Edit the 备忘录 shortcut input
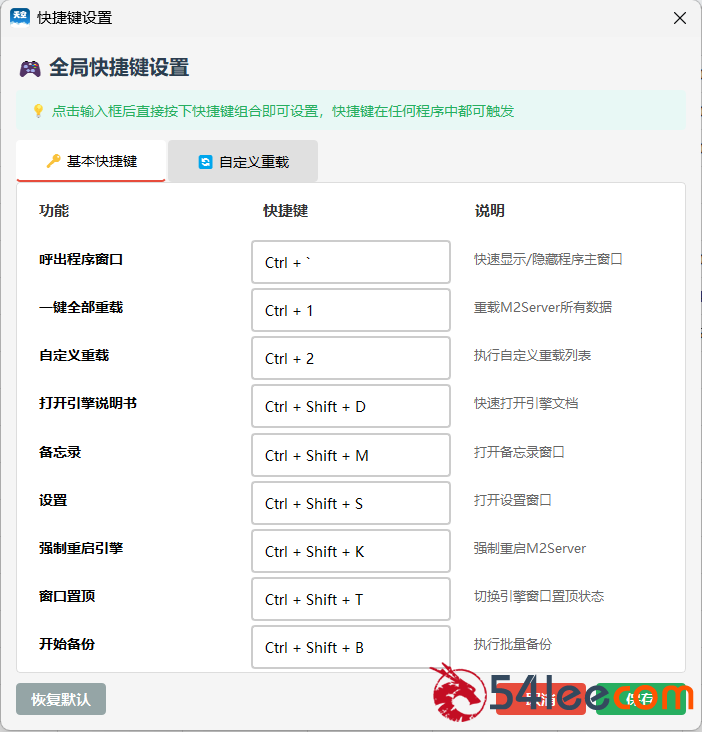This screenshot has height=732, width=702. click(x=351, y=455)
